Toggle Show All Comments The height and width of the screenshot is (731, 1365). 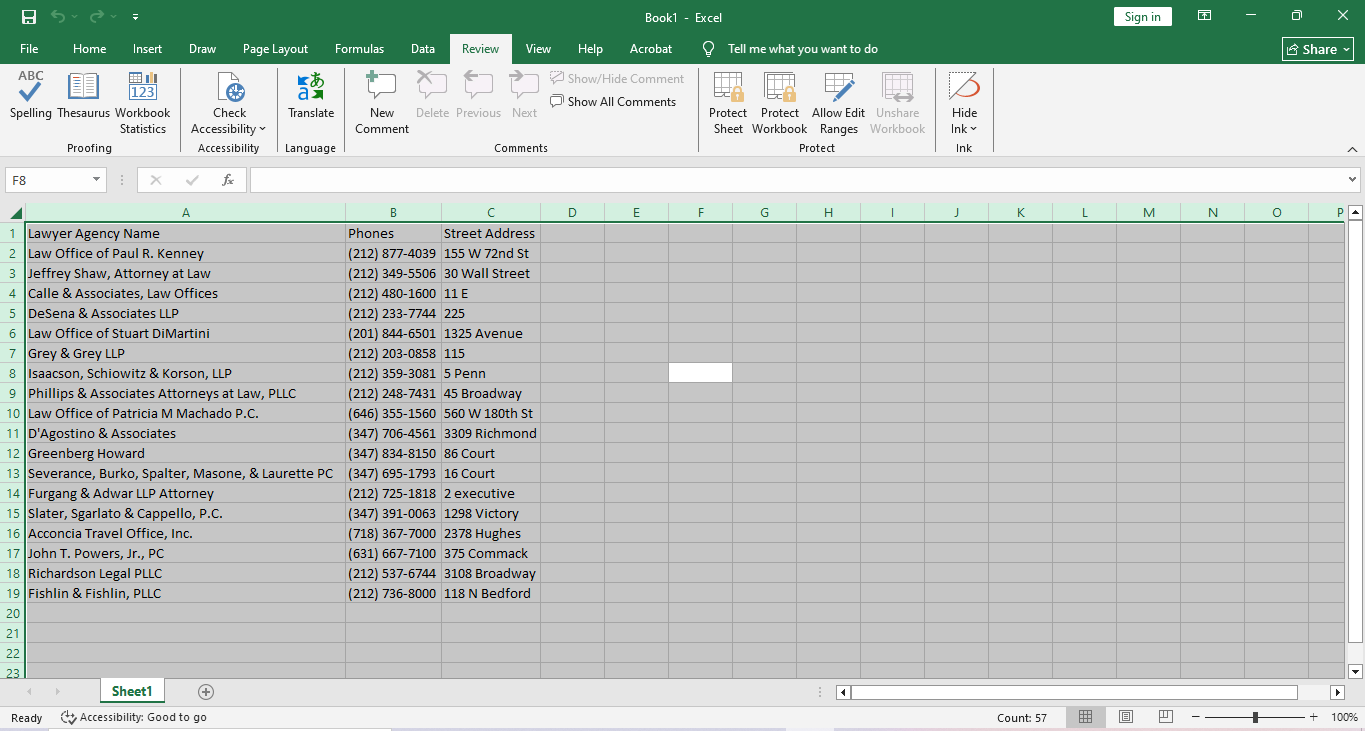coord(613,102)
